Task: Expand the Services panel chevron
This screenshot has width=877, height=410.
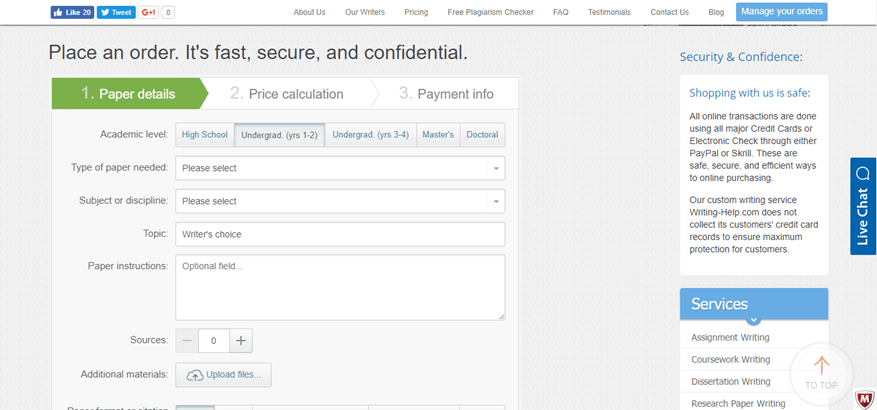Action: 753,321
